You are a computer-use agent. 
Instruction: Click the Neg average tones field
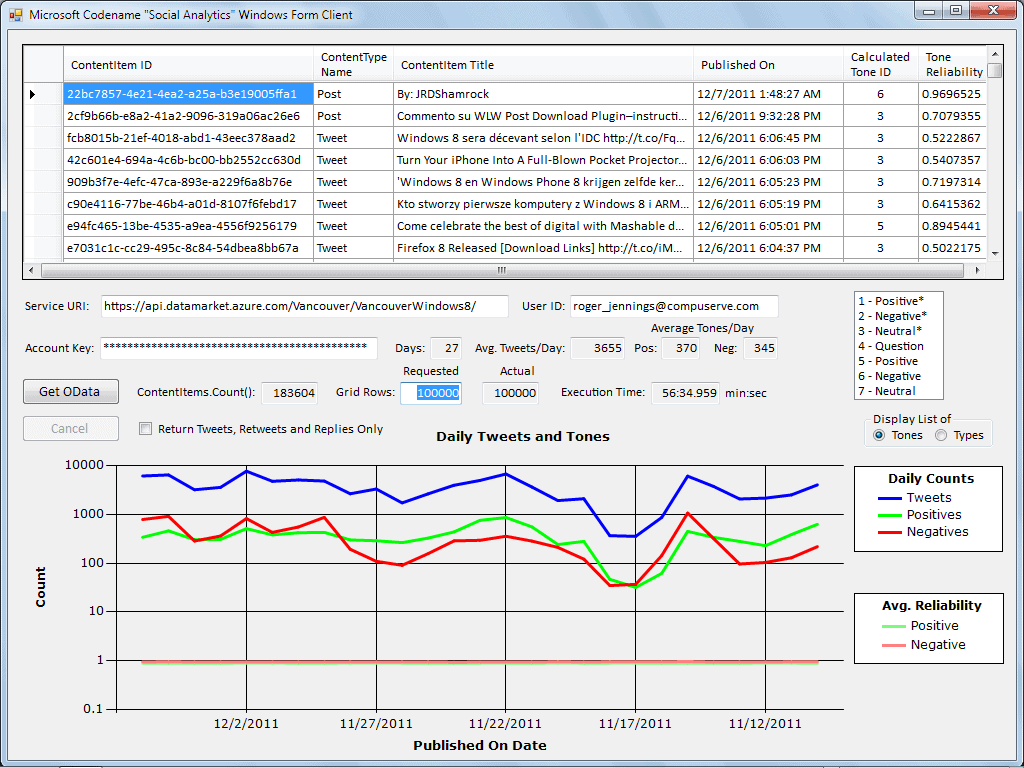pos(760,348)
